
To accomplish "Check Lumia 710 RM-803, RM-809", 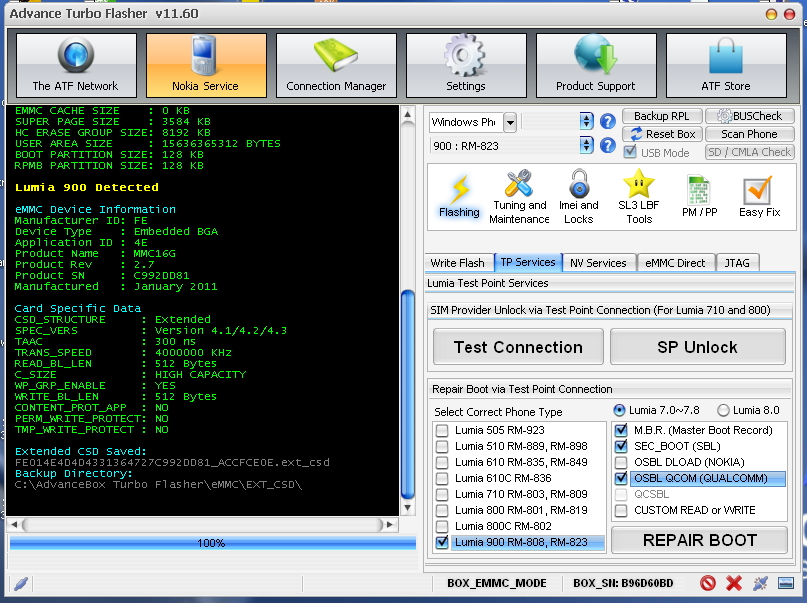I will (442, 494).
